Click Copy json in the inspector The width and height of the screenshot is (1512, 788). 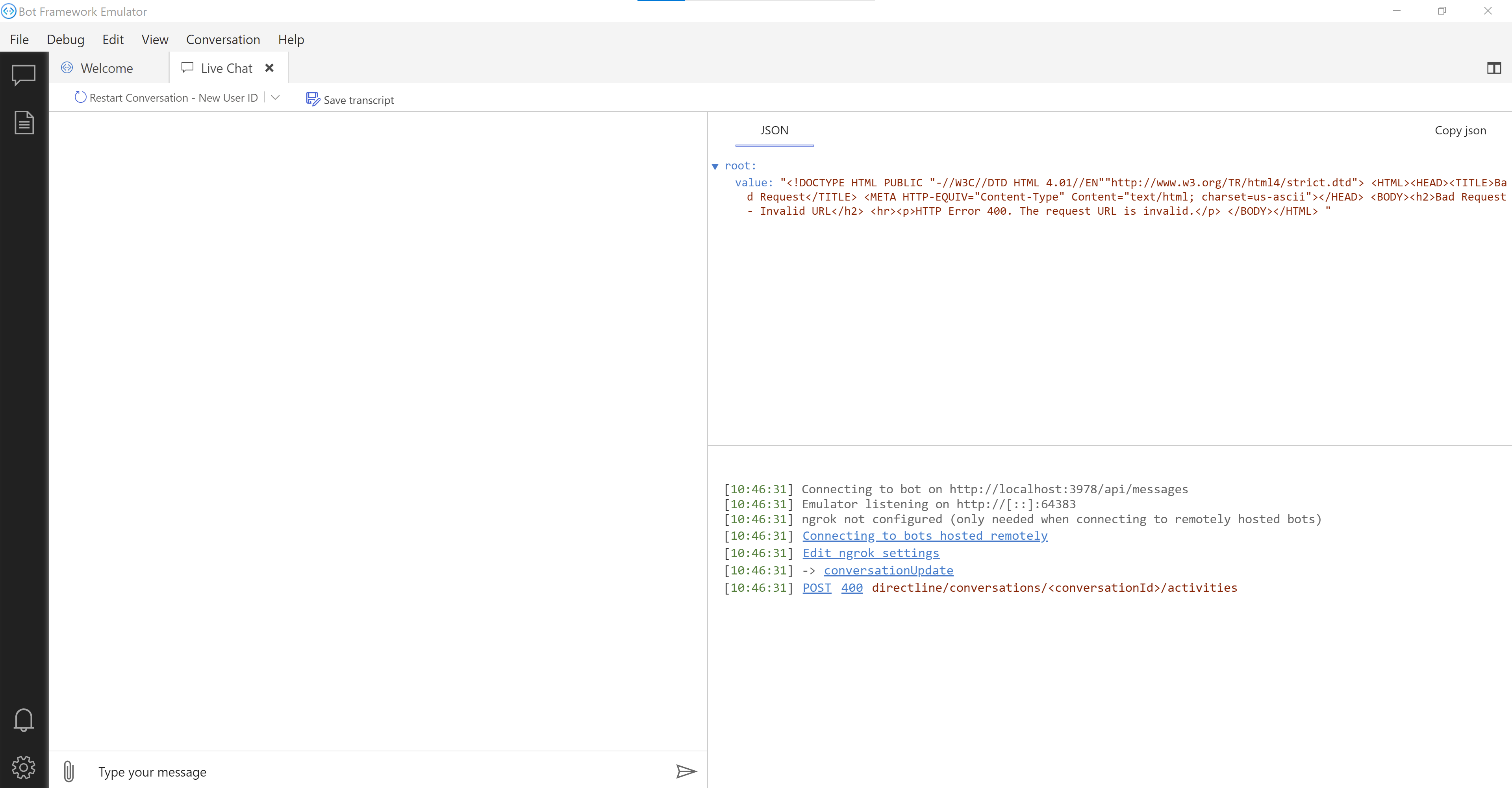pyautogui.click(x=1461, y=130)
